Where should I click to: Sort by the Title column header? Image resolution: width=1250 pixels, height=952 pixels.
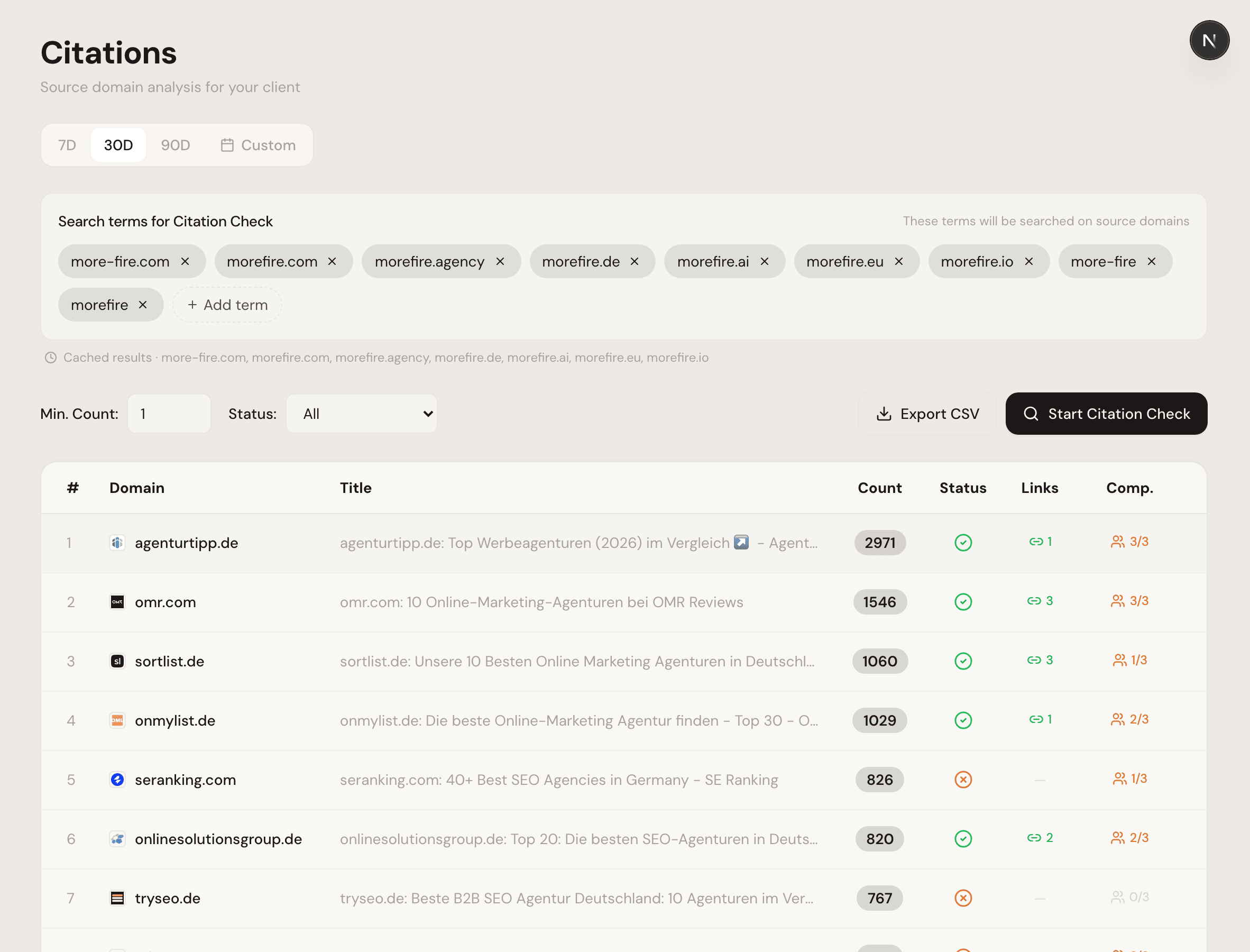coord(356,488)
